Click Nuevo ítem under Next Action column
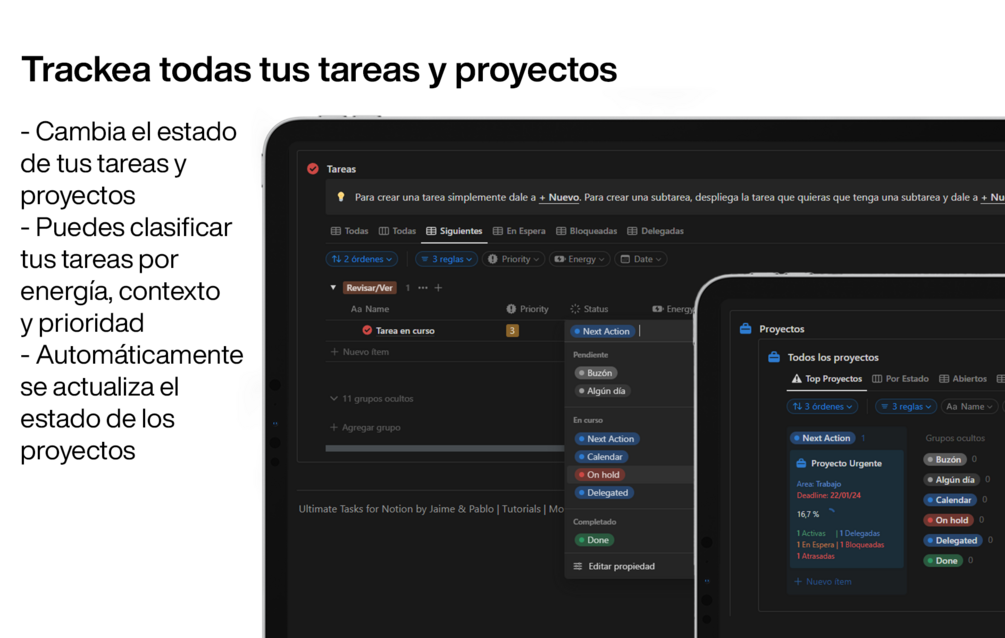 point(823,582)
